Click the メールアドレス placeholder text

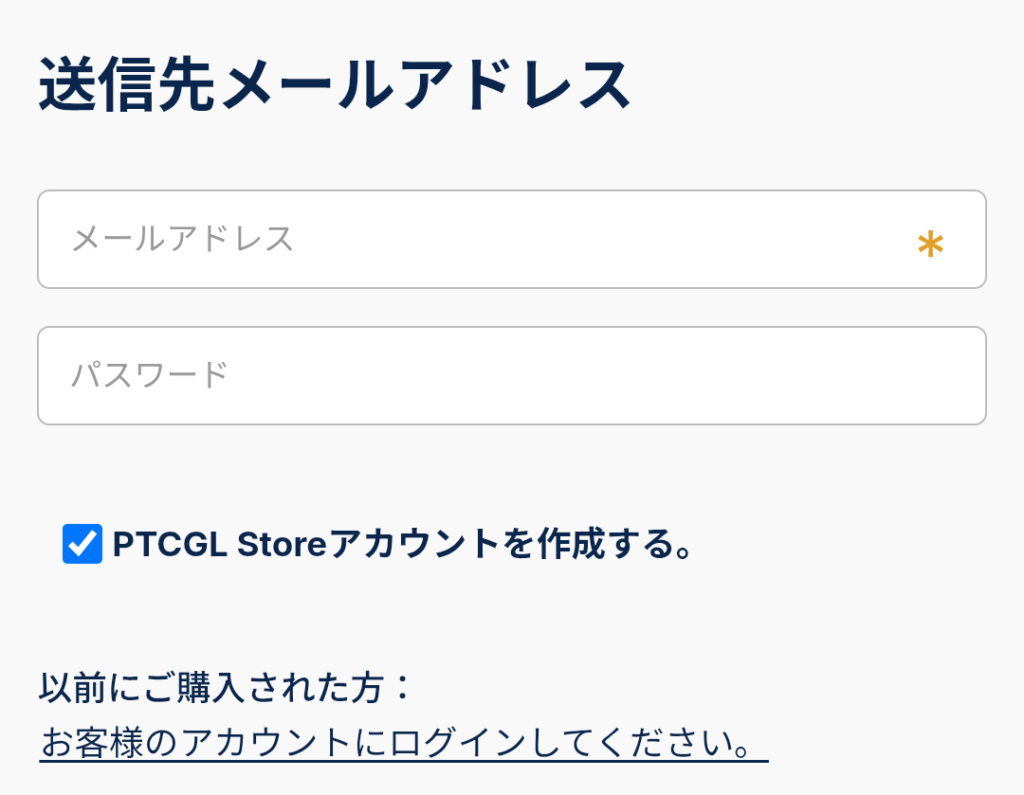pyautogui.click(x=183, y=239)
